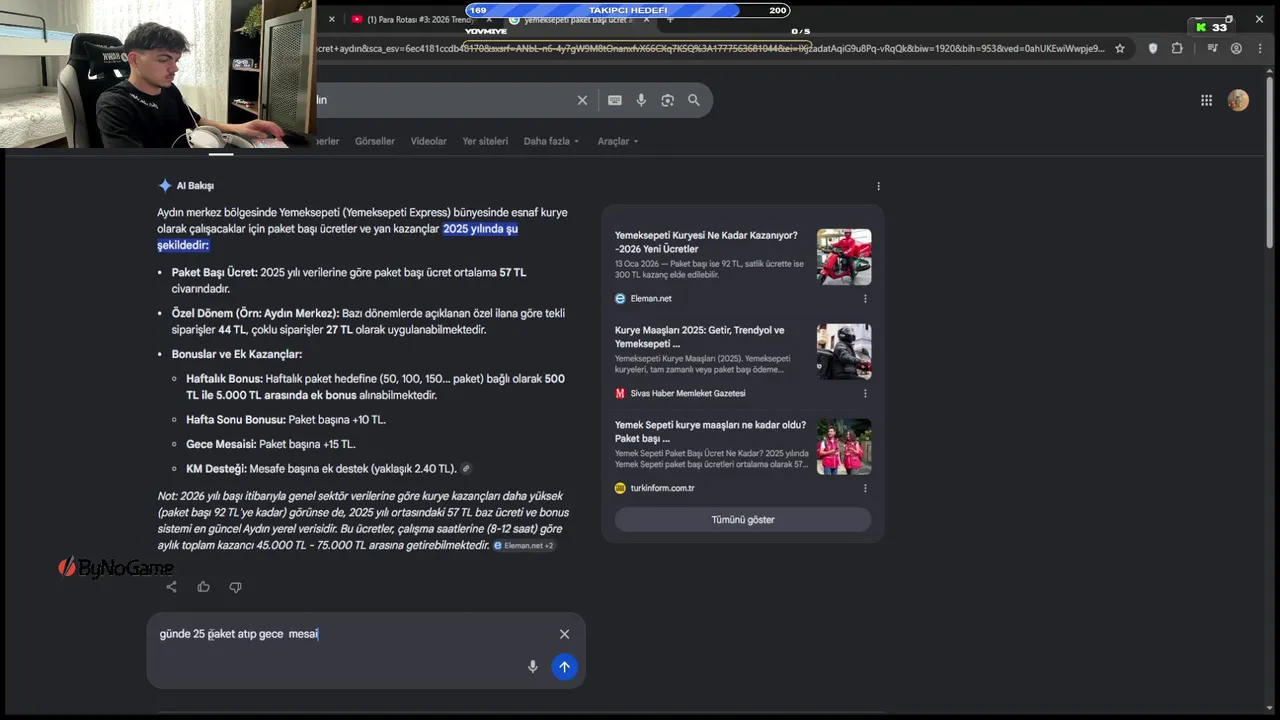Click the shield extension icon
1280x720 pixels.
(1153, 48)
